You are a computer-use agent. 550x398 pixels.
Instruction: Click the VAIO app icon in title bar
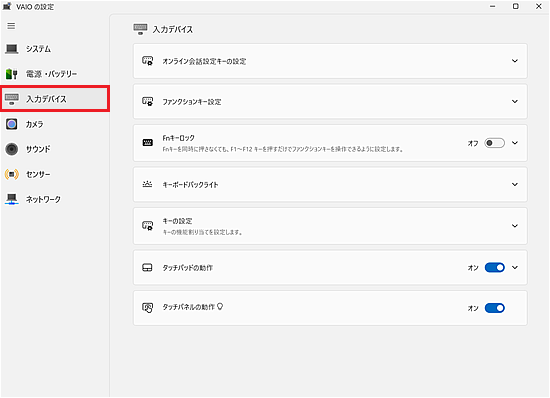point(7,6)
